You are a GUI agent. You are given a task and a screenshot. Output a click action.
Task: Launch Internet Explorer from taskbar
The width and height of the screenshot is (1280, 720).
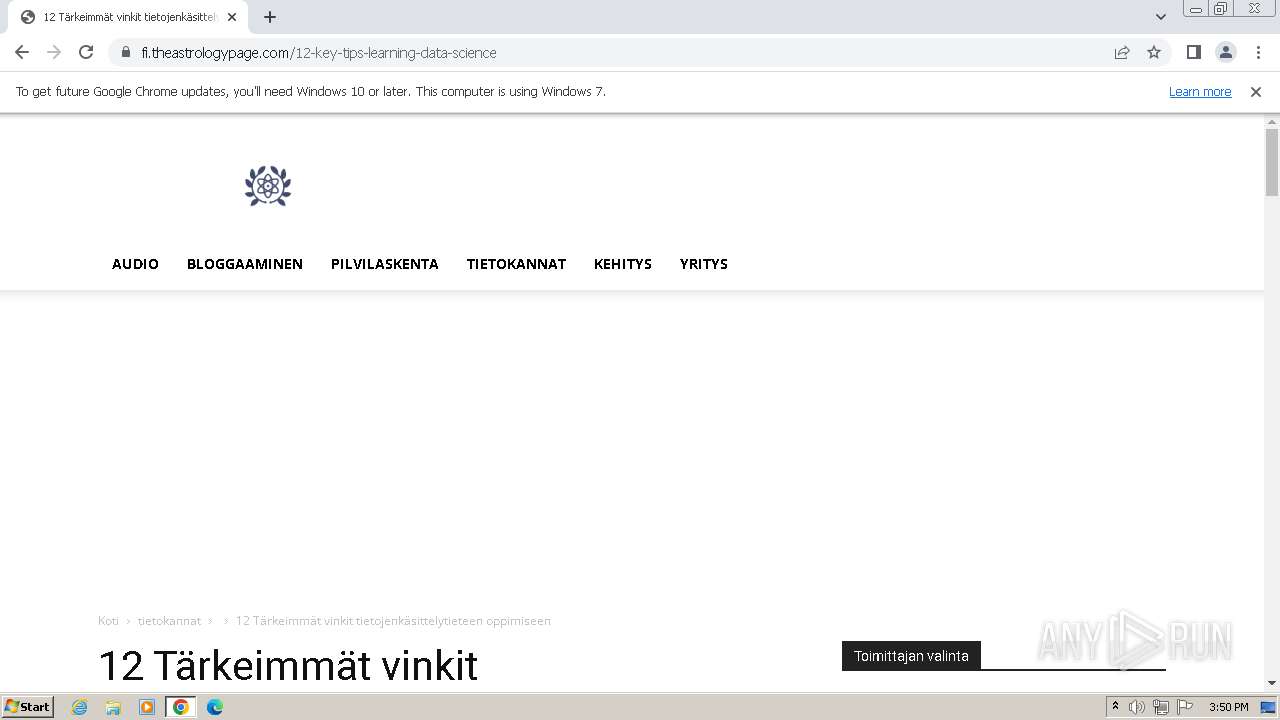click(x=80, y=707)
